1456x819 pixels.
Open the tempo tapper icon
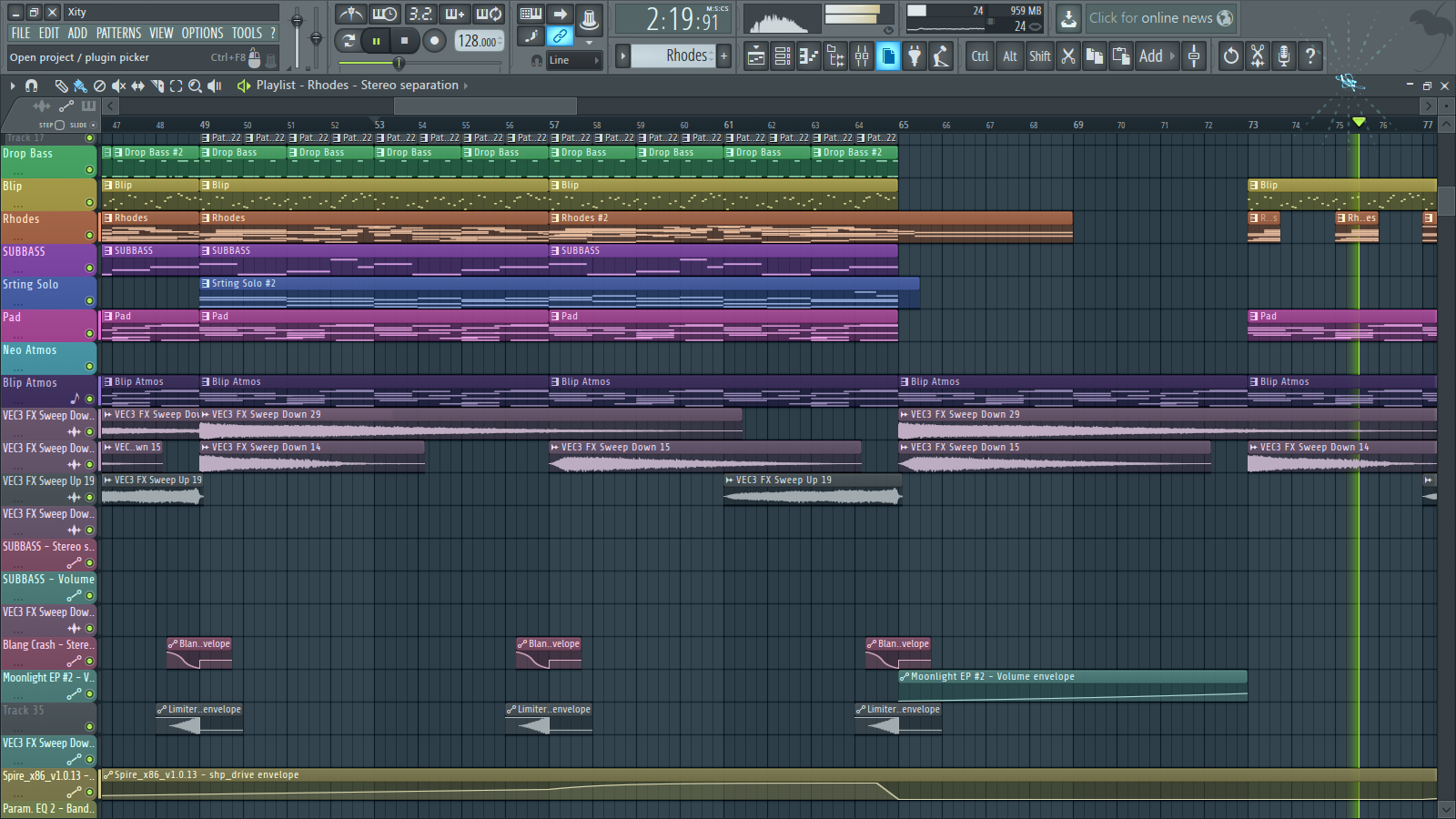click(x=941, y=56)
